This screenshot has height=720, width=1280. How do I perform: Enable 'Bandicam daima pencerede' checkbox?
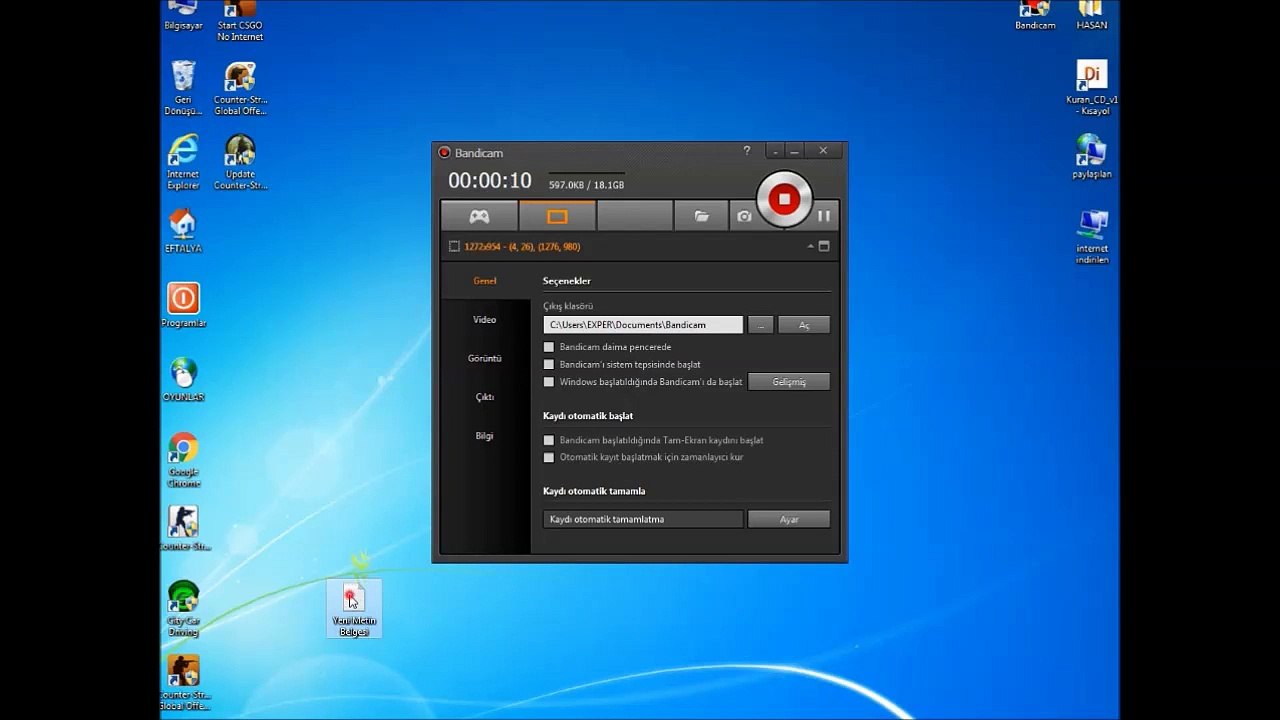tap(548, 347)
